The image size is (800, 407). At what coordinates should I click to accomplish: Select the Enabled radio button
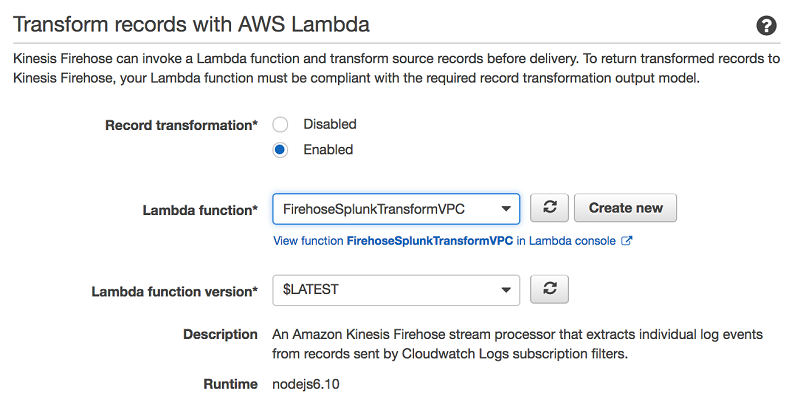pos(280,150)
